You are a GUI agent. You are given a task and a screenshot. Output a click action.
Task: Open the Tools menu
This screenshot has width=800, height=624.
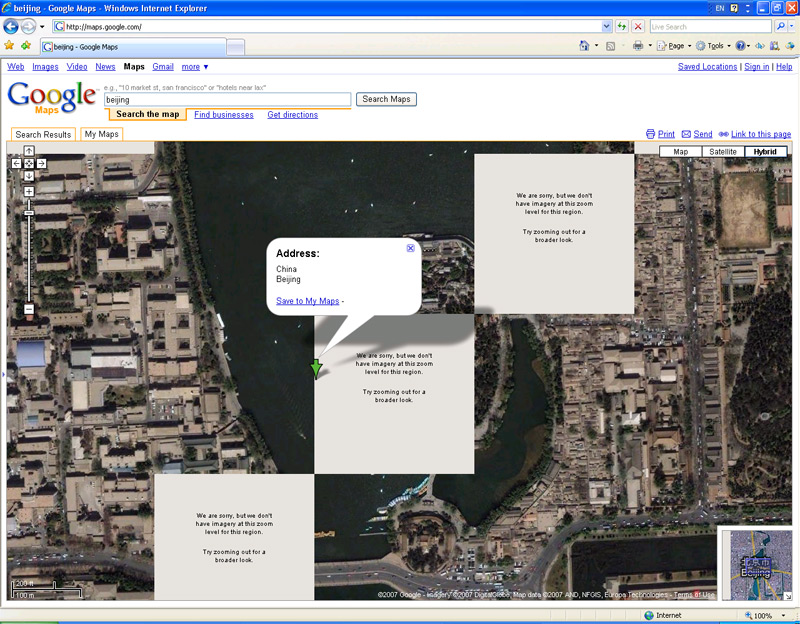[713, 46]
